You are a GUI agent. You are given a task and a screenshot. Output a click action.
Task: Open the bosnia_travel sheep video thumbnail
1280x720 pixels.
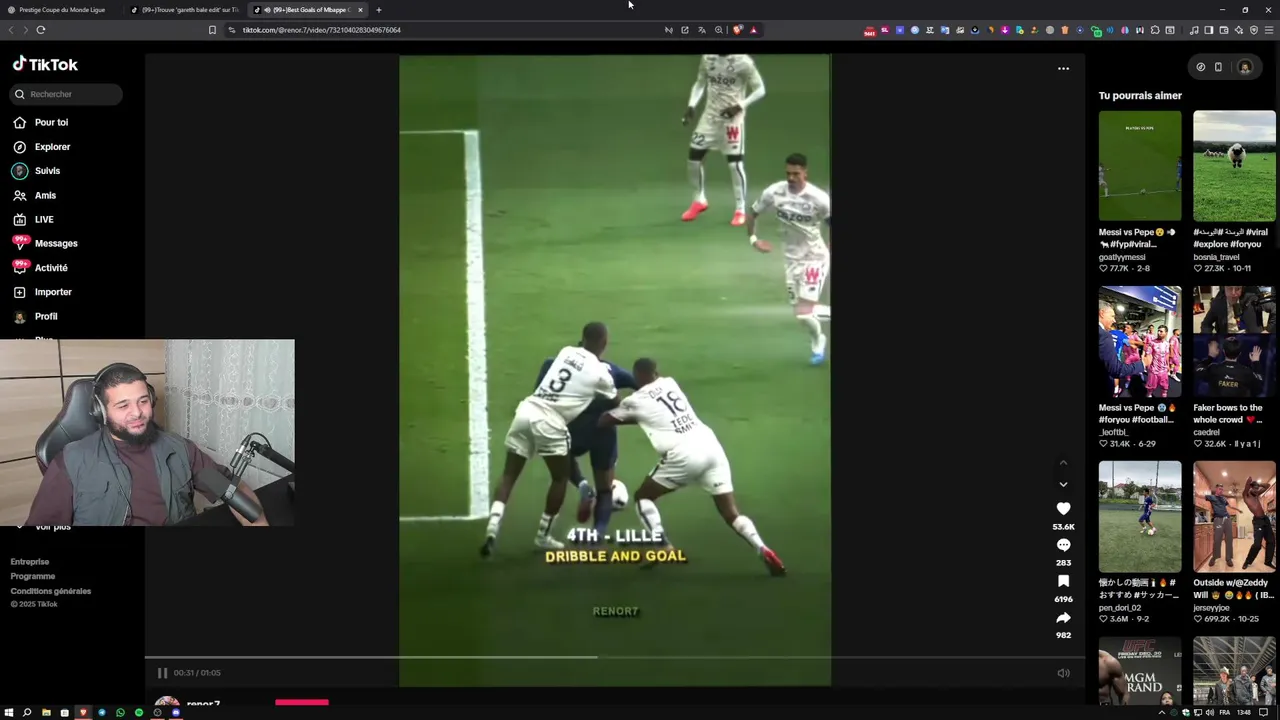(1234, 166)
